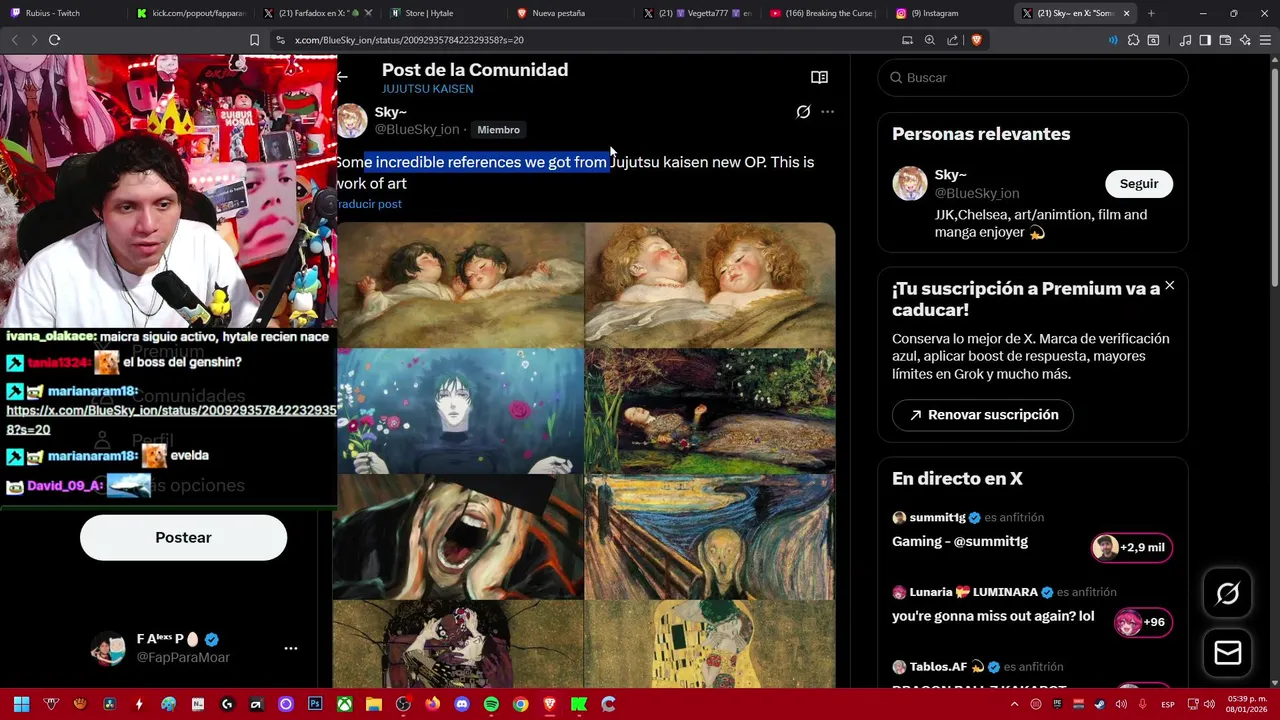Switch to the Farfadox en X tab
The image size is (1280, 720).
(317, 13)
